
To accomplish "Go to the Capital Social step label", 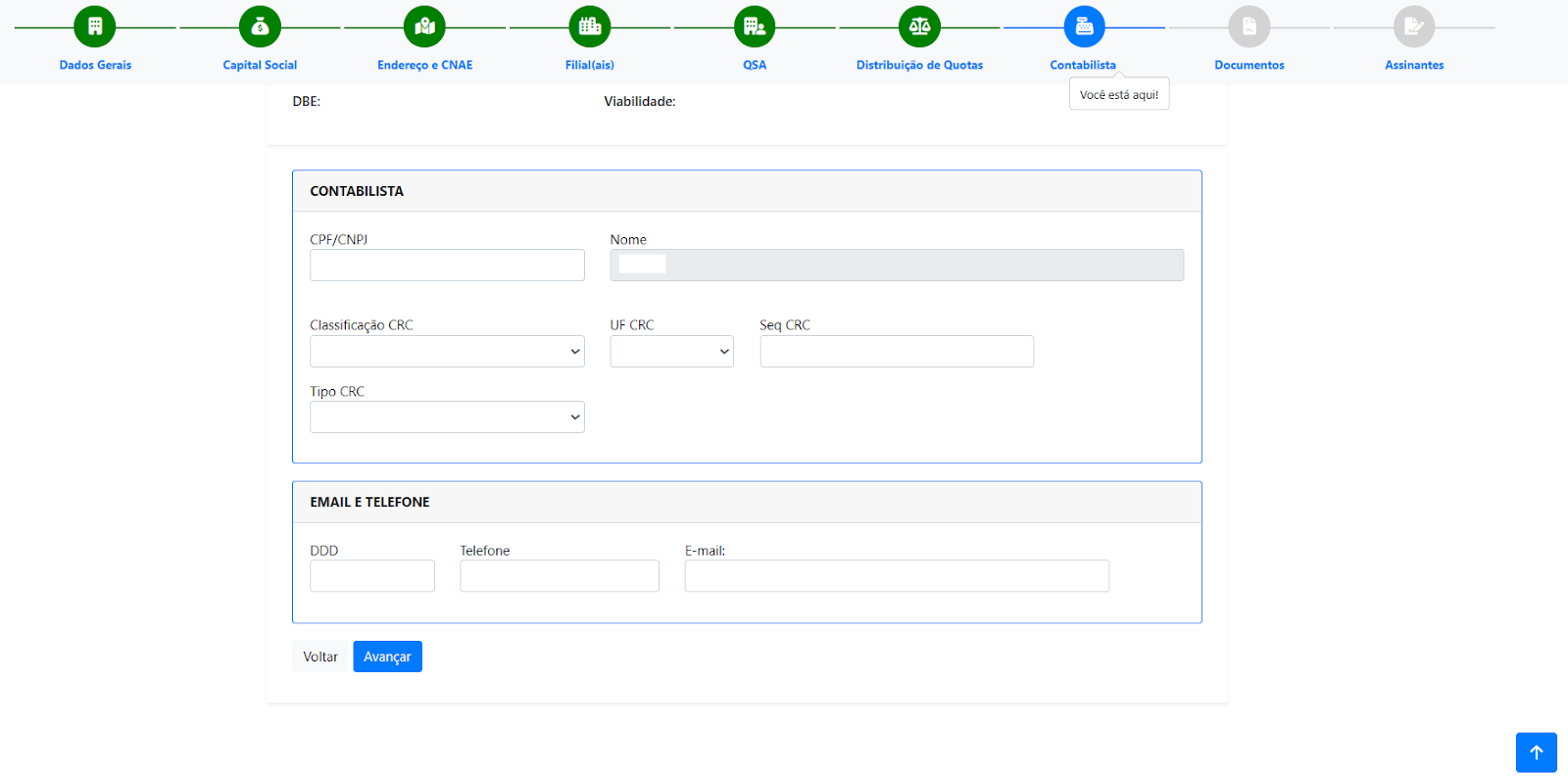I will (x=260, y=65).
